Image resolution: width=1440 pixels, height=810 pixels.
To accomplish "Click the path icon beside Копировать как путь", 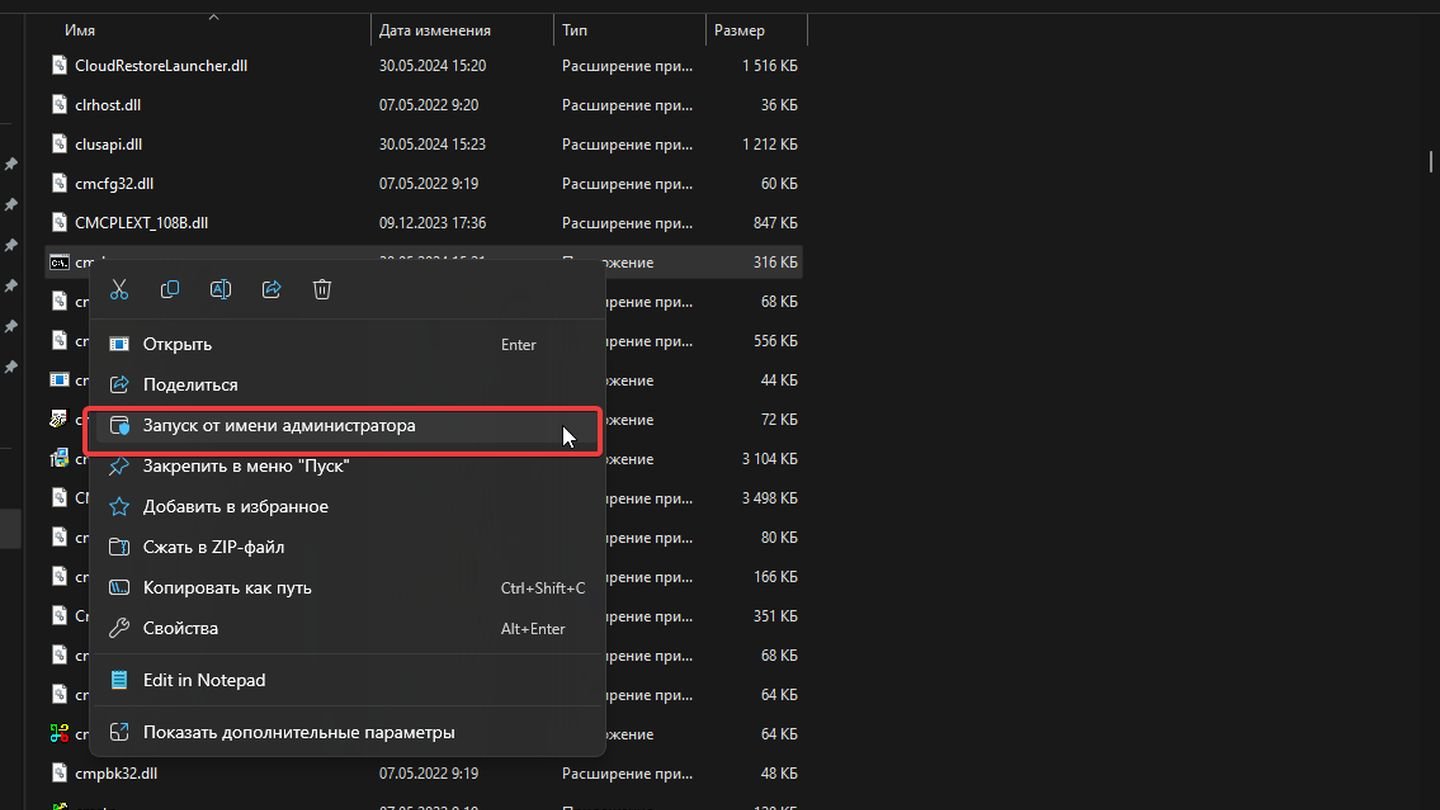I will pyautogui.click(x=119, y=588).
